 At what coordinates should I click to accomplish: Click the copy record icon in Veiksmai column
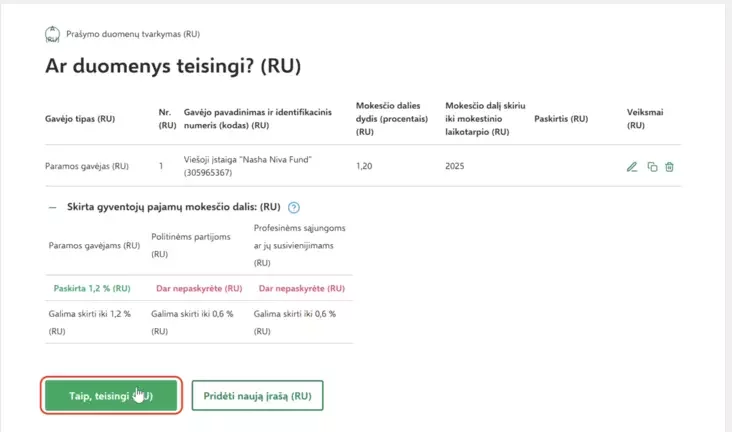coord(652,167)
